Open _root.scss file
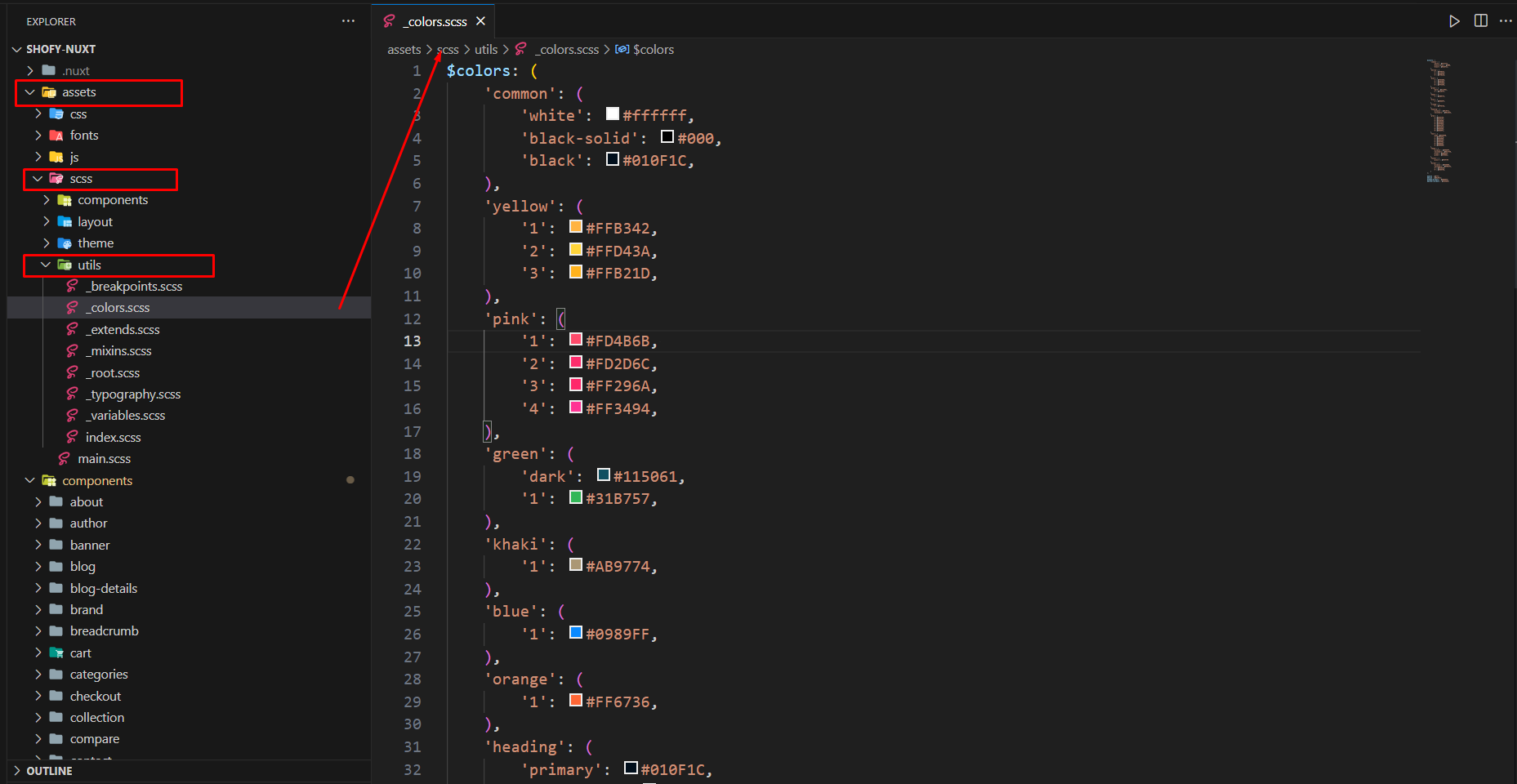This screenshot has height=784, width=1517. (x=113, y=372)
